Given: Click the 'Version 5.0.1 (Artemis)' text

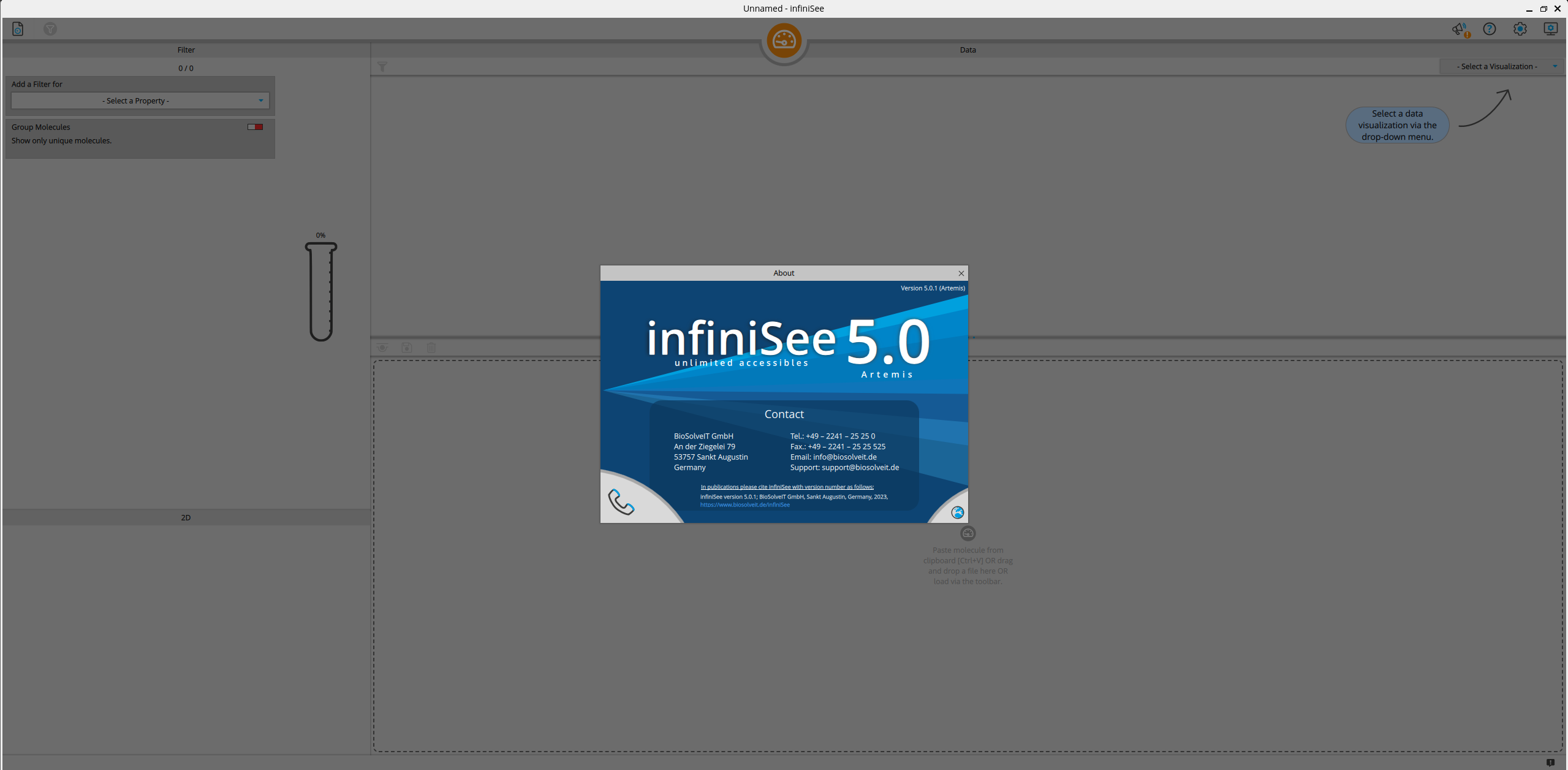Looking at the screenshot, I should pos(933,288).
